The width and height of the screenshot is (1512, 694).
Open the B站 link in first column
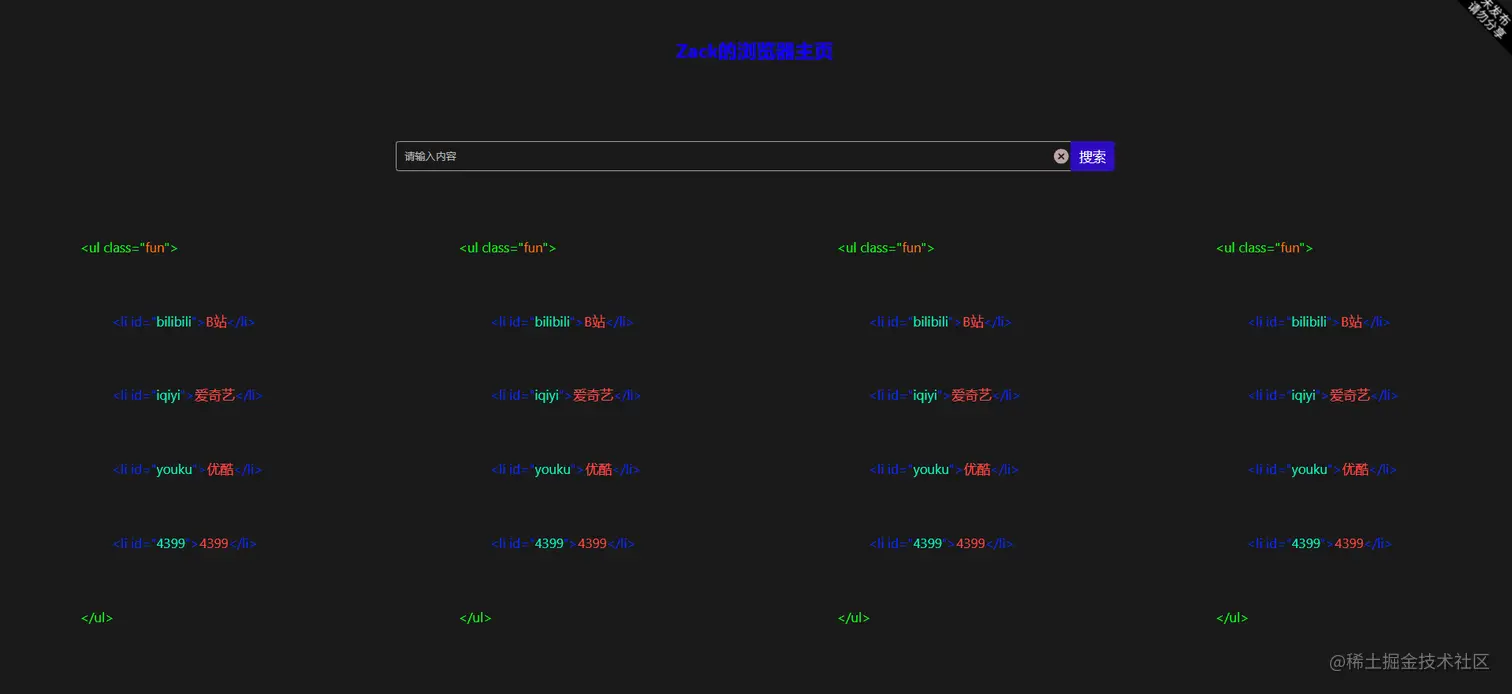[x=217, y=322]
